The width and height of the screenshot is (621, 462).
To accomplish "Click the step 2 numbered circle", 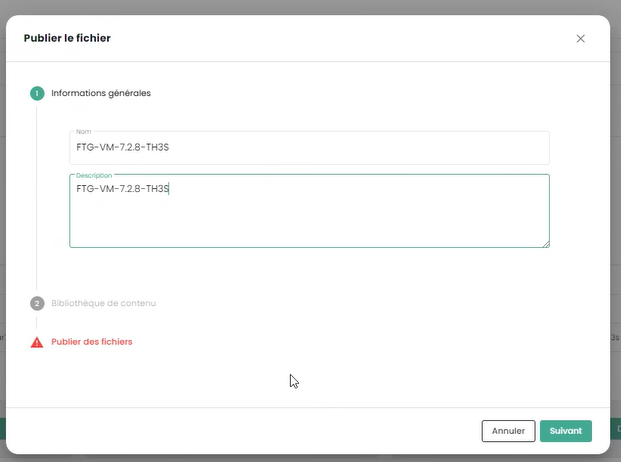I will [37, 303].
